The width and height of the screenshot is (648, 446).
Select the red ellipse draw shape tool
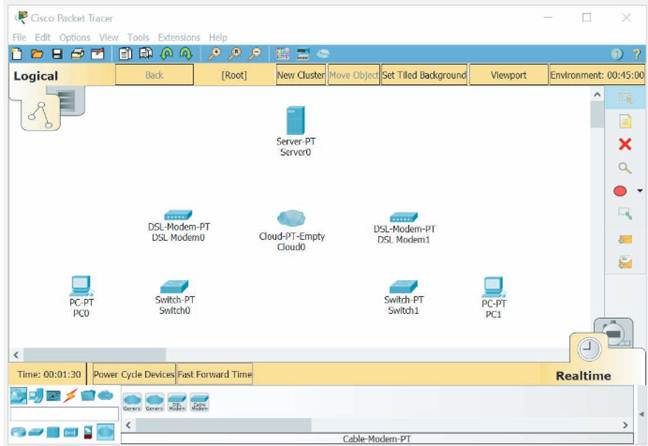(620, 191)
